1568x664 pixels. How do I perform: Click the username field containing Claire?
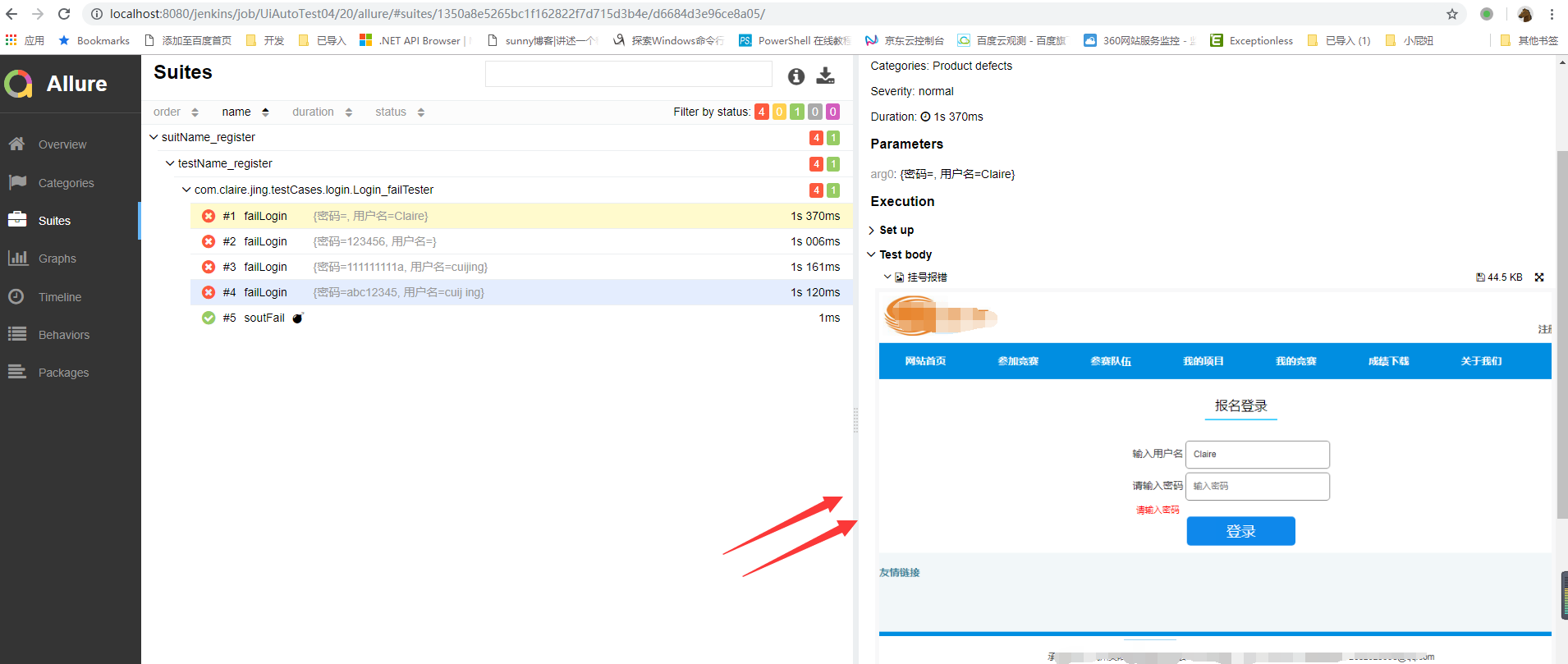[1257, 454]
